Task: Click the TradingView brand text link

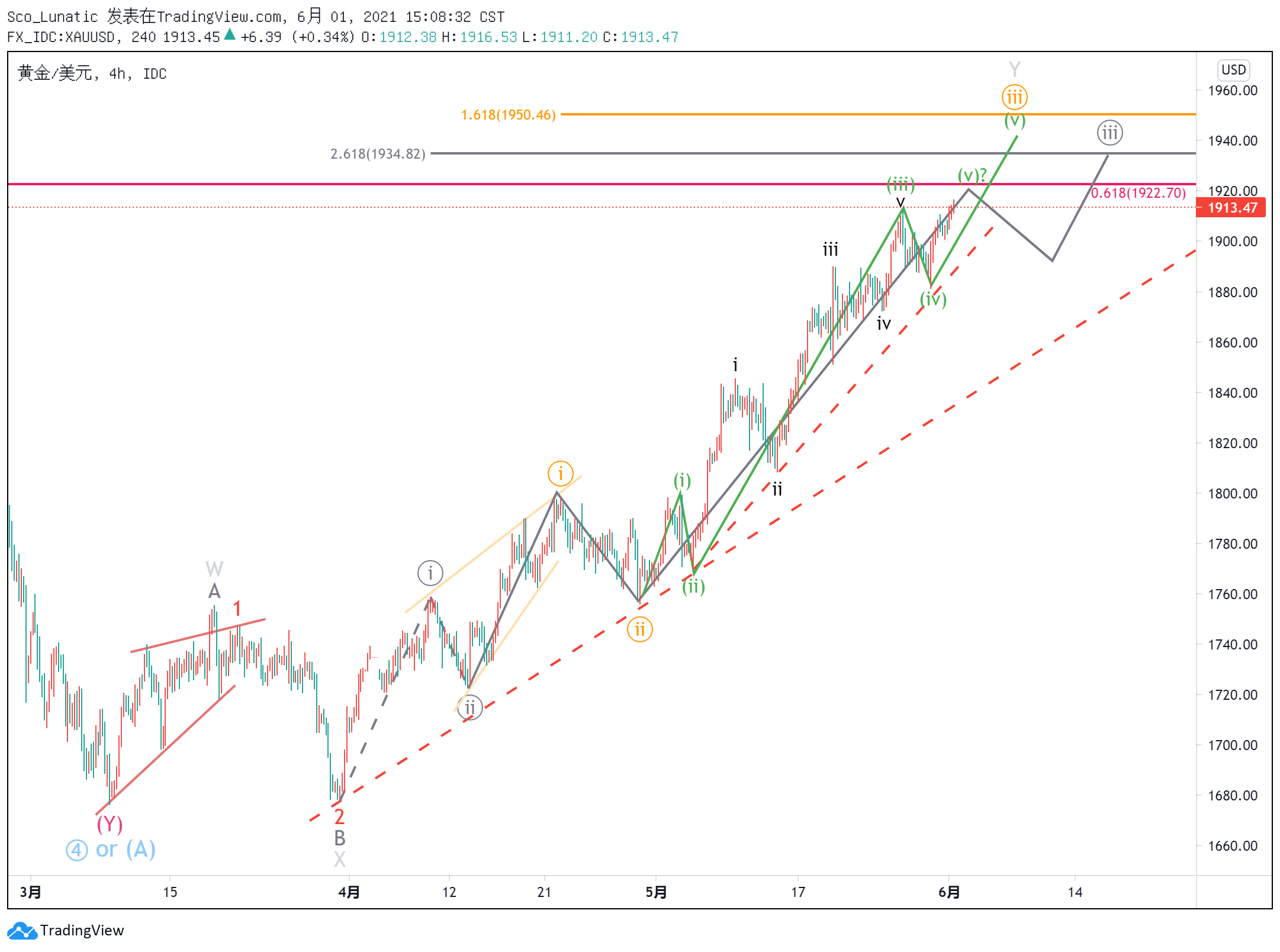Action: tap(82, 931)
